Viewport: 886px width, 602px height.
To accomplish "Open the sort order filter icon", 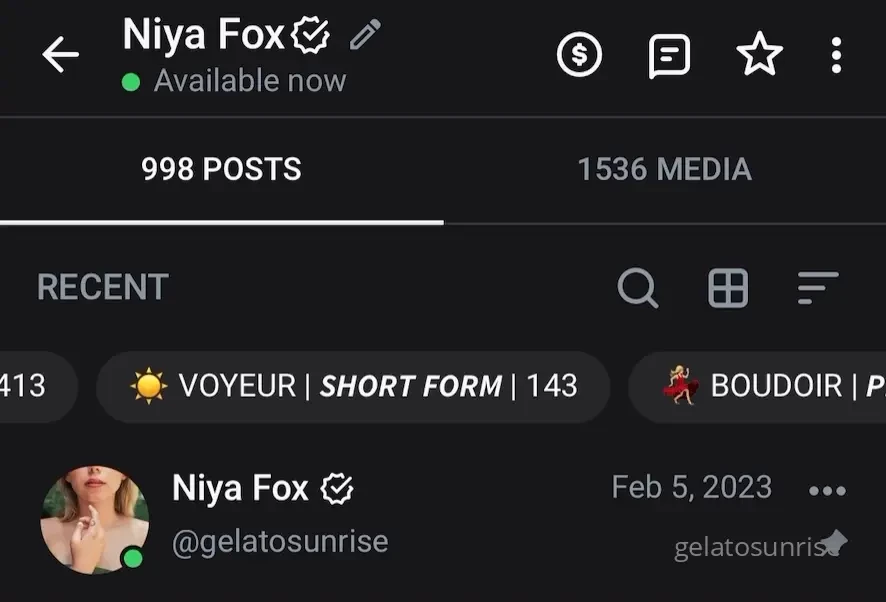I will point(817,288).
